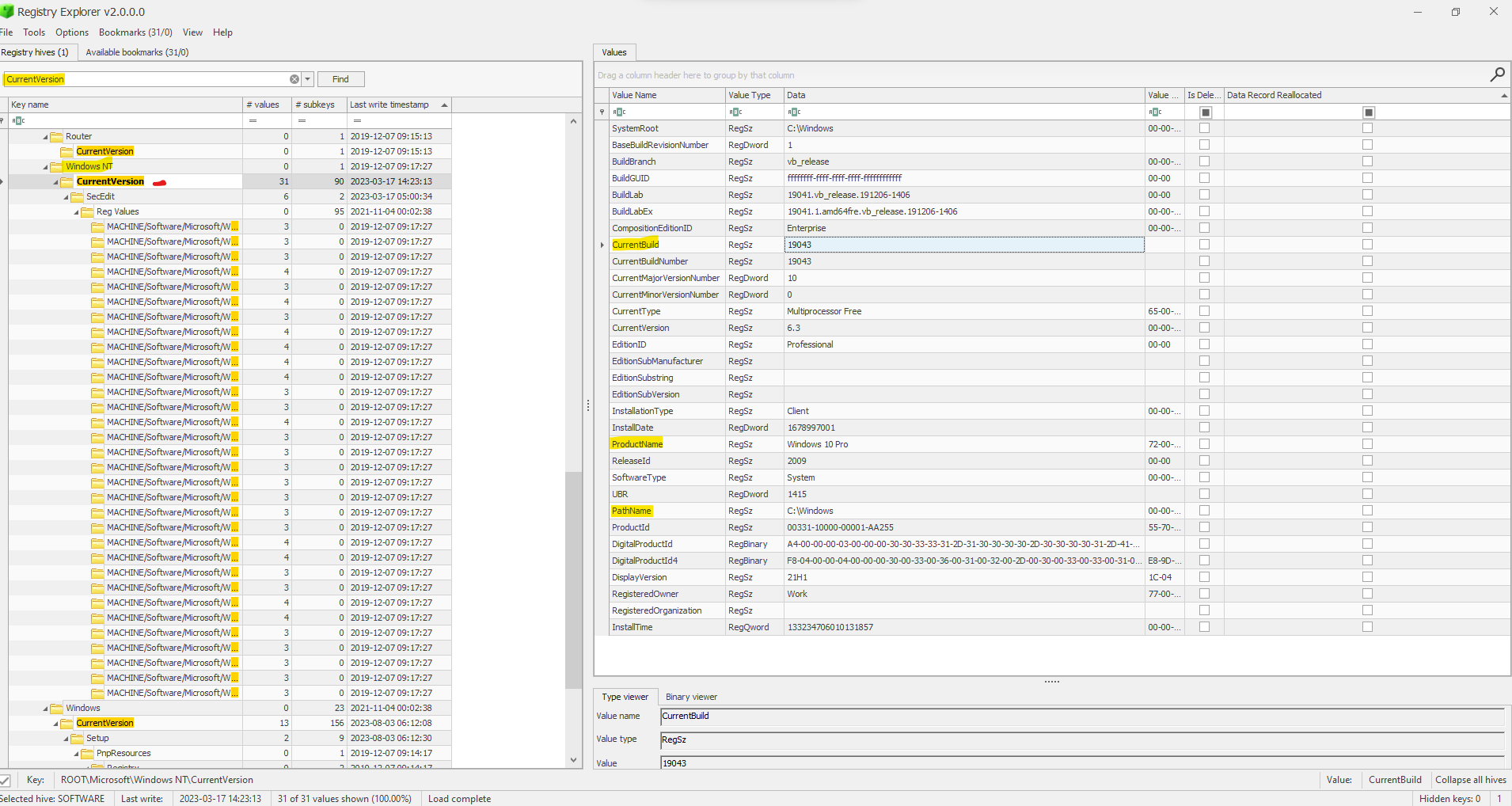
Task: Toggle Is Deleted checkbox for BuildLab row
Action: (x=1204, y=195)
